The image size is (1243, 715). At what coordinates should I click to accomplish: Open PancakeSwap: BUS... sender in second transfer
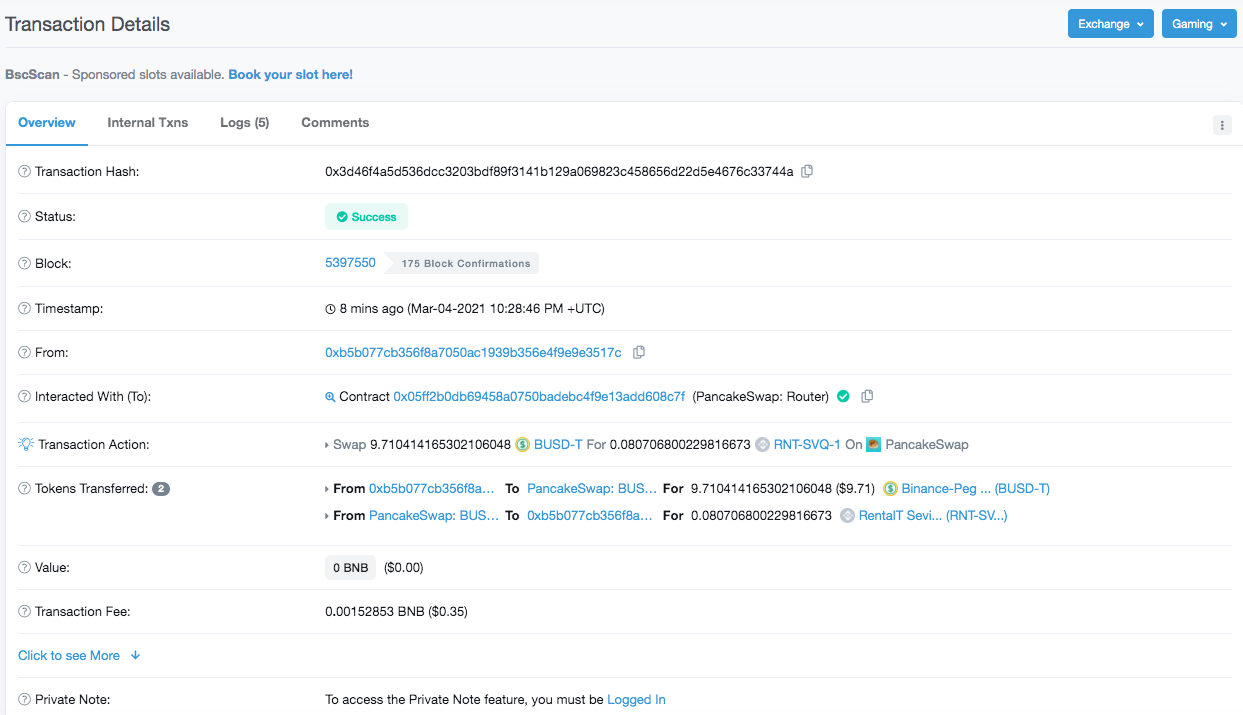[x=434, y=516]
